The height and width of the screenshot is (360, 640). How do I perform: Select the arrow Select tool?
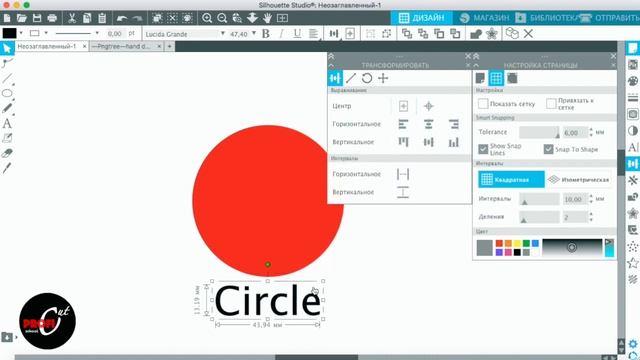pos(7,48)
